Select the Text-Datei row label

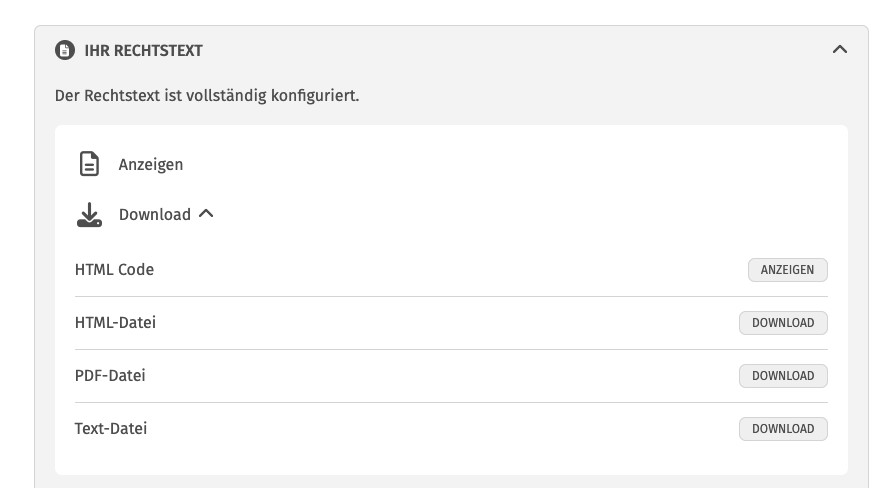(x=111, y=429)
